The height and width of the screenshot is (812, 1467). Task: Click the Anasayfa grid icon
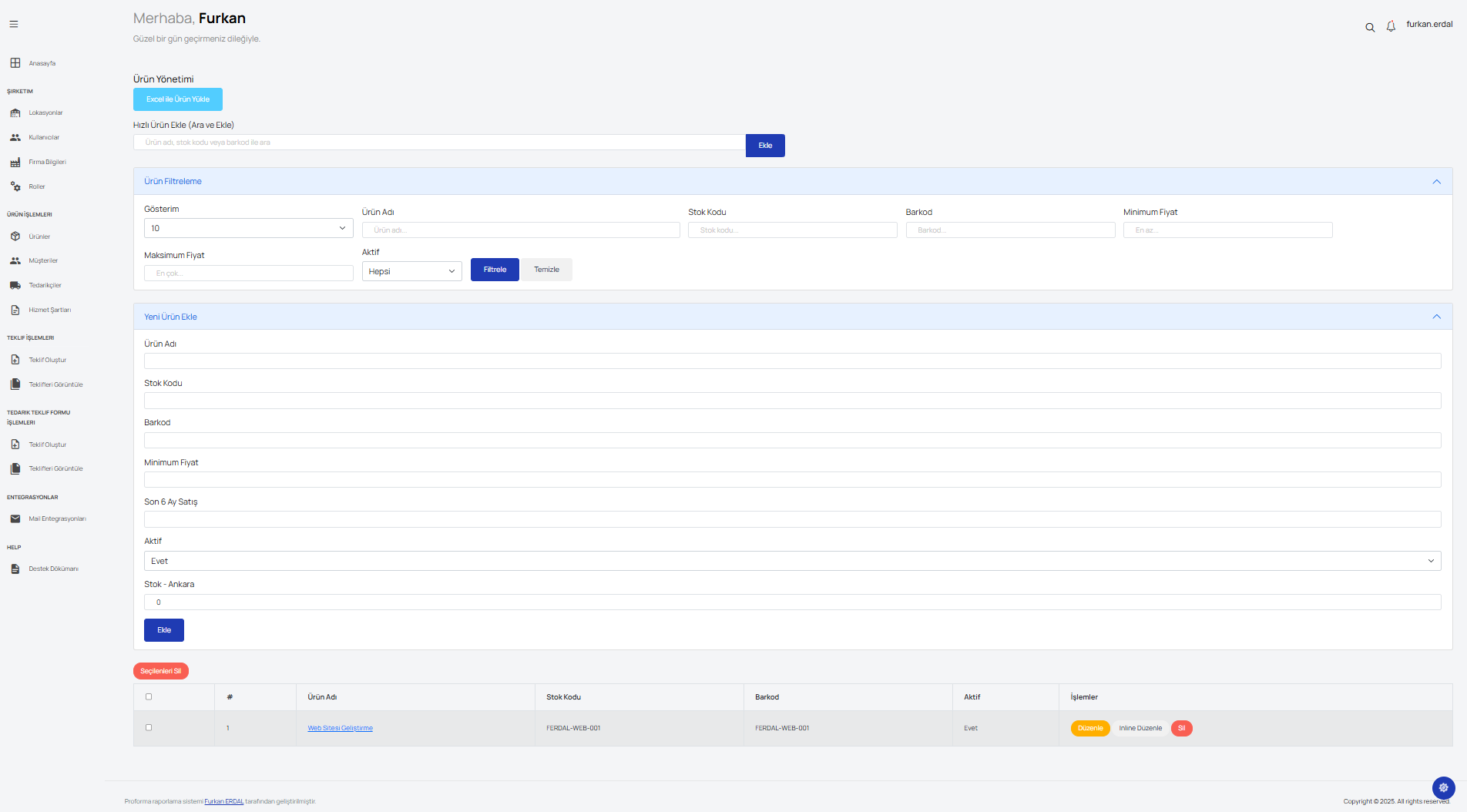coord(15,63)
